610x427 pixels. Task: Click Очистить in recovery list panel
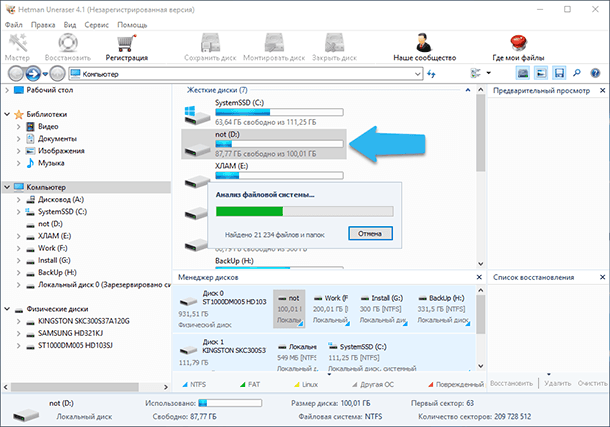(592, 383)
